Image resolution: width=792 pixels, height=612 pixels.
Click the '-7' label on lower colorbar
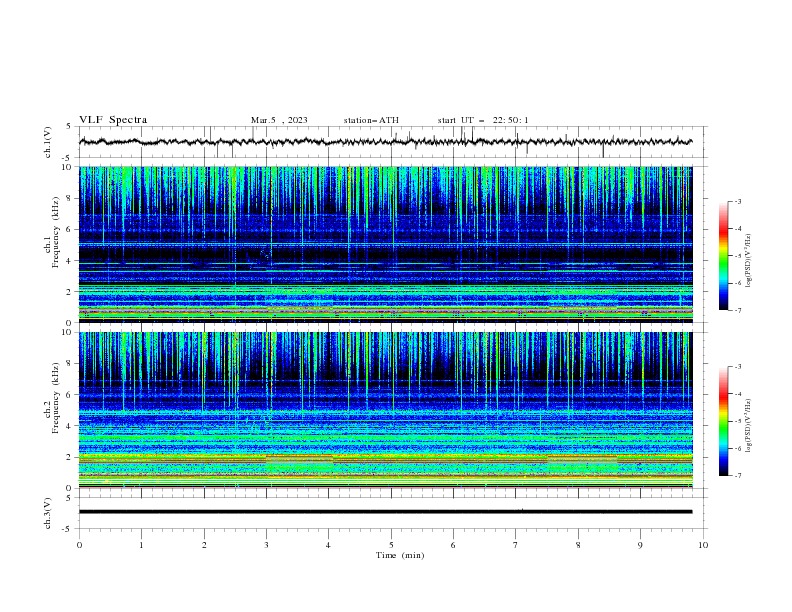[x=737, y=475]
